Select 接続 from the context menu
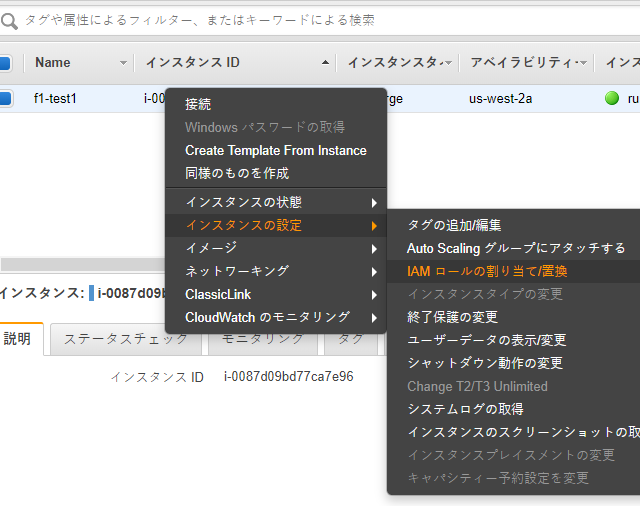 (x=198, y=104)
